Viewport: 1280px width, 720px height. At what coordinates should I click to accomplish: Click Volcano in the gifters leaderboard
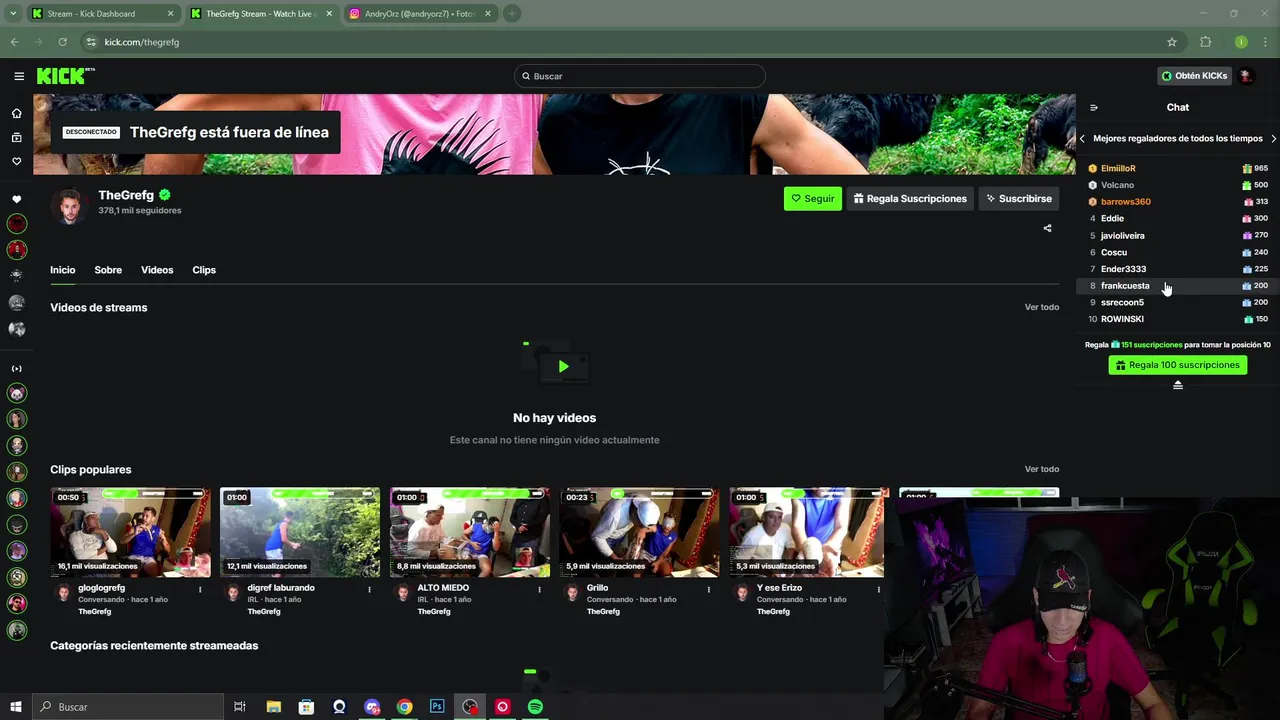1117,185
